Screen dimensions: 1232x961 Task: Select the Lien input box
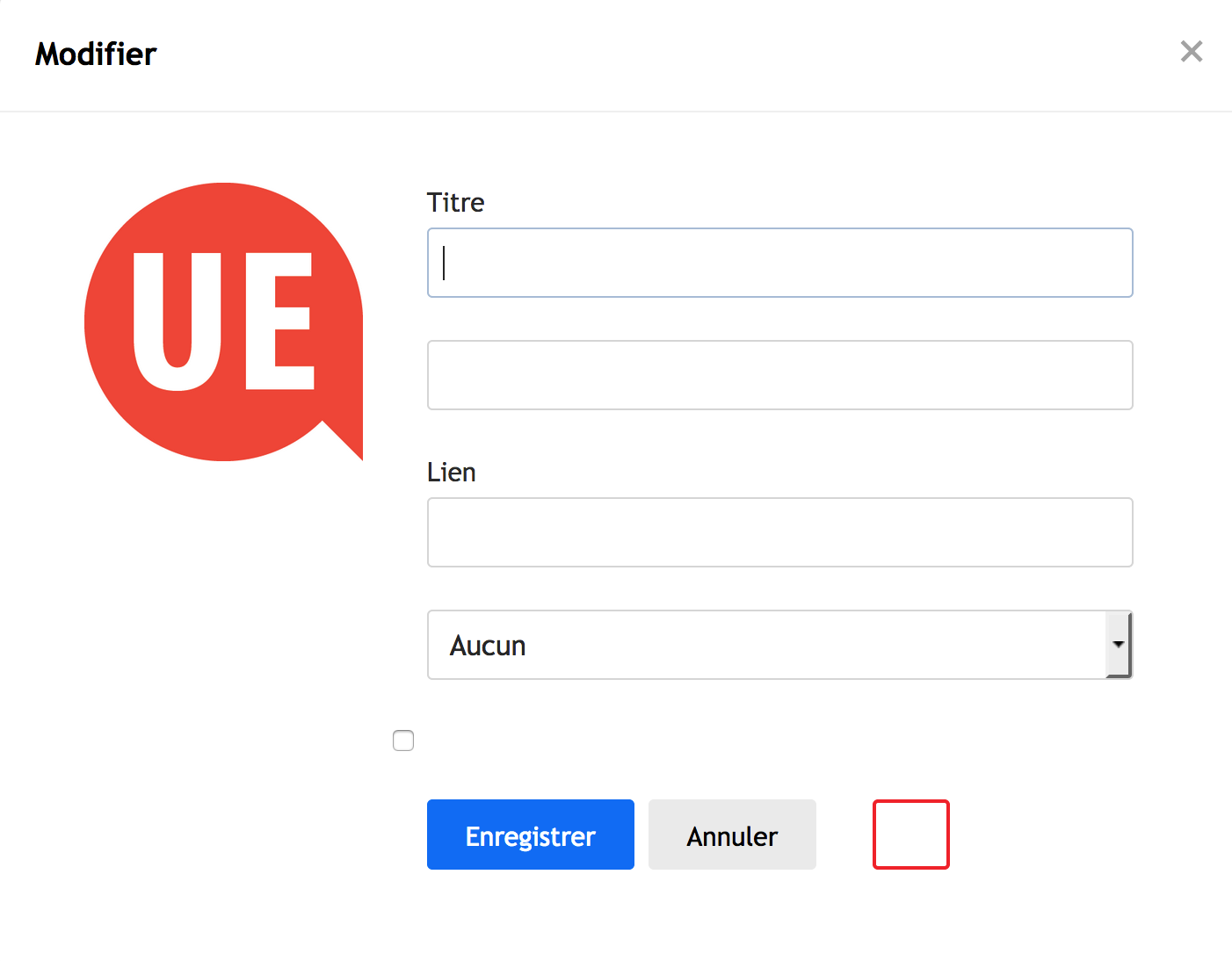[x=779, y=532]
